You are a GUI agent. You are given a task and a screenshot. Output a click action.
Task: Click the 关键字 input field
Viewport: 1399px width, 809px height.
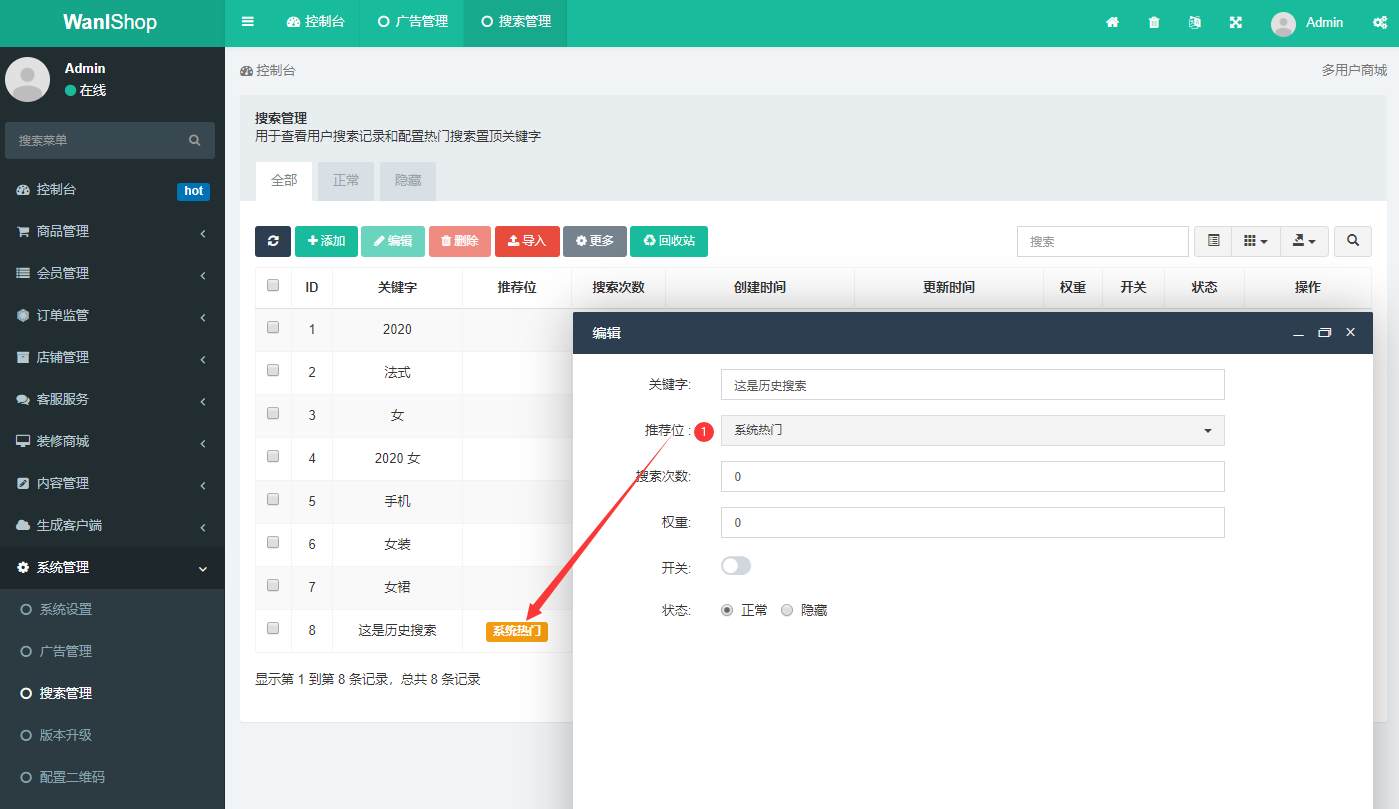(x=972, y=385)
